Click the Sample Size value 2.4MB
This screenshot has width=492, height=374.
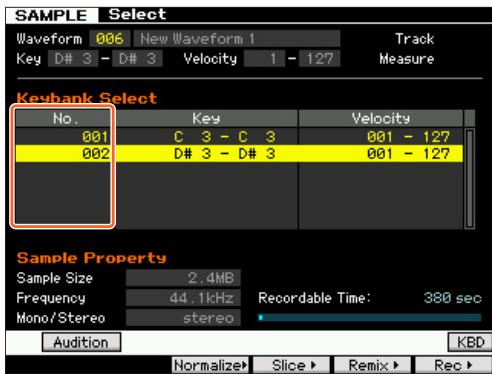pyautogui.click(x=183, y=278)
